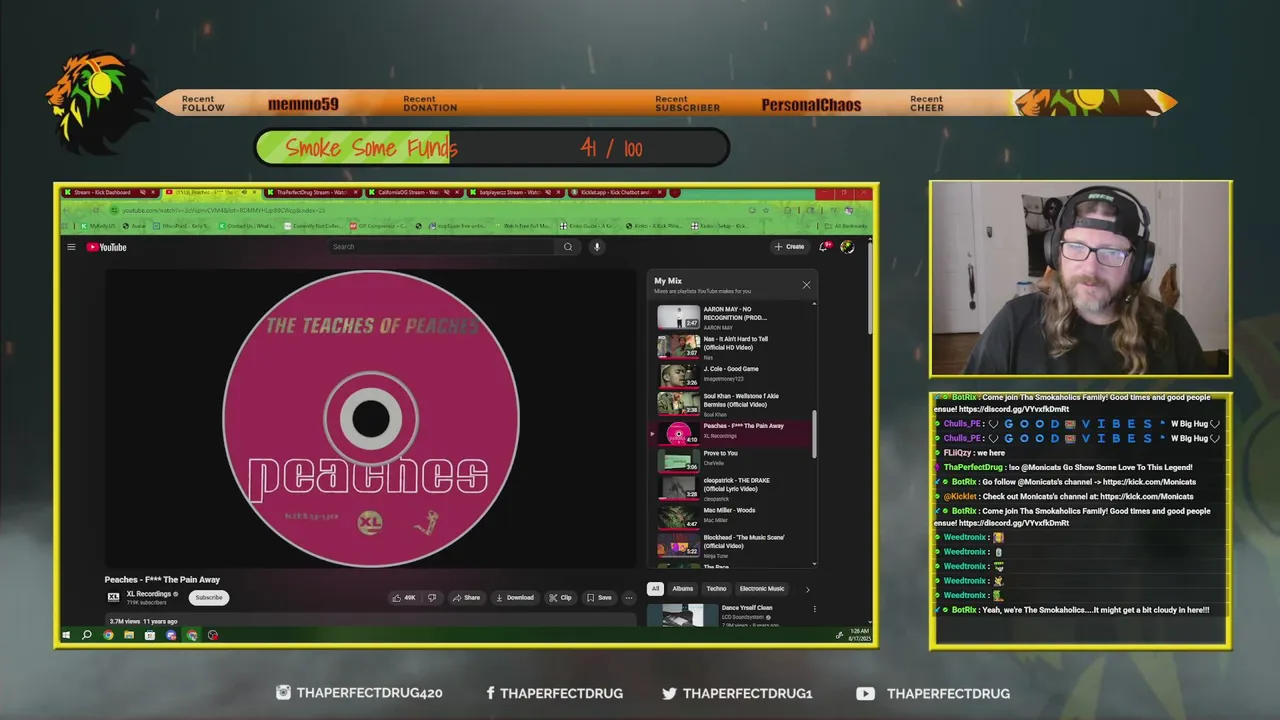Go to the YouTube home logo
Viewport: 1280px width, 720px height.
click(106, 247)
